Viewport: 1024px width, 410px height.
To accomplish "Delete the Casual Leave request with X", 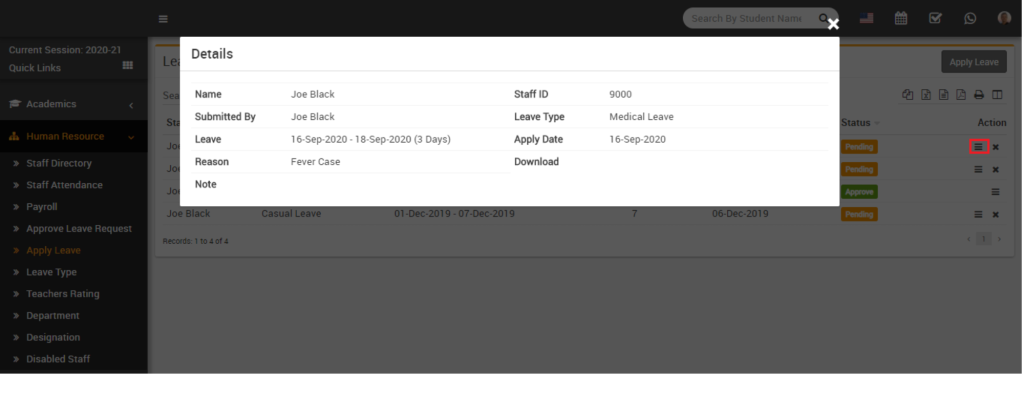I will point(996,215).
